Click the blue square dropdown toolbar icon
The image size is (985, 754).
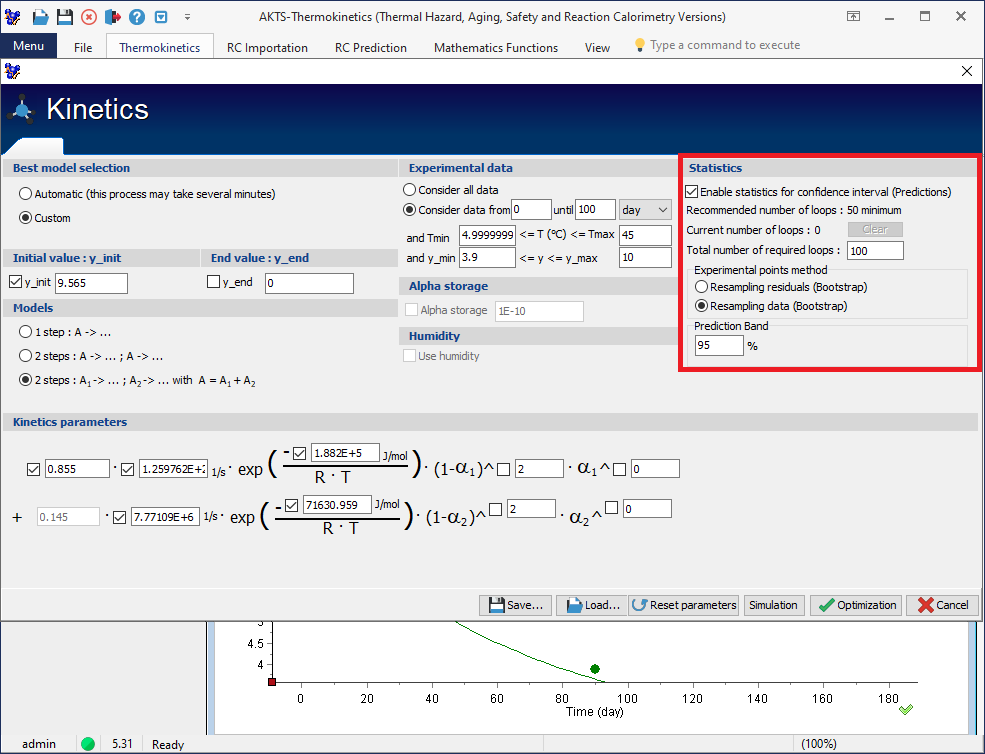pos(161,16)
